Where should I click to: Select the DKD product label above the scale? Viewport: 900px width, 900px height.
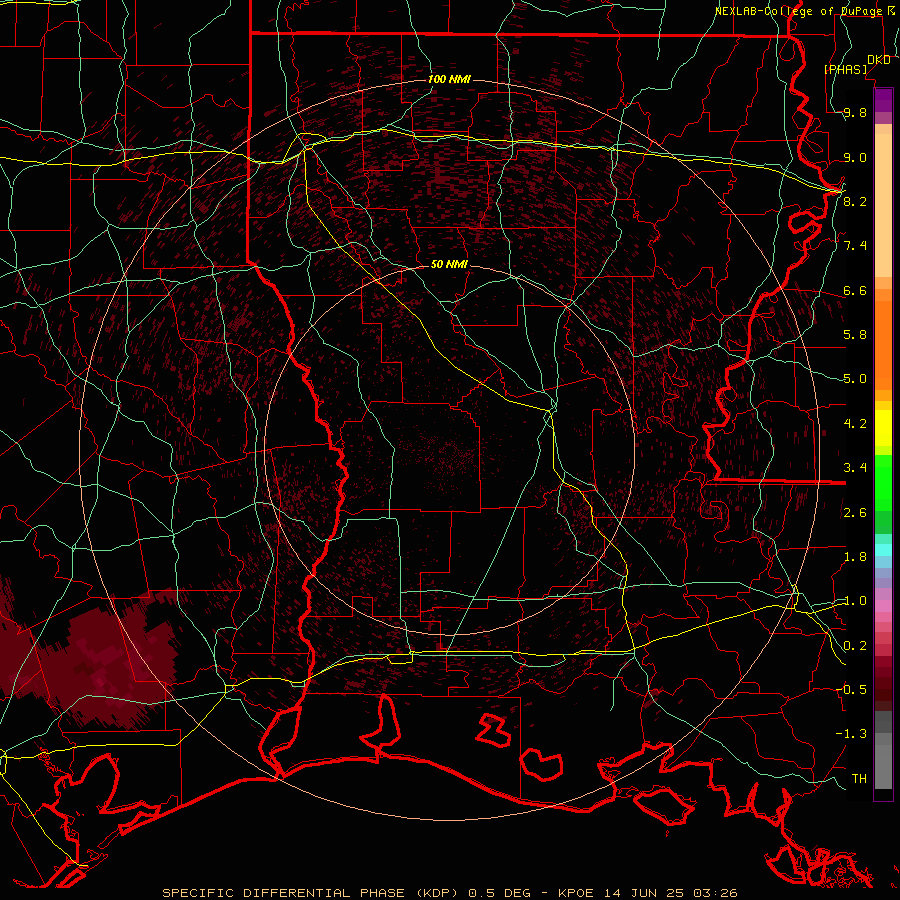pyautogui.click(x=879, y=60)
